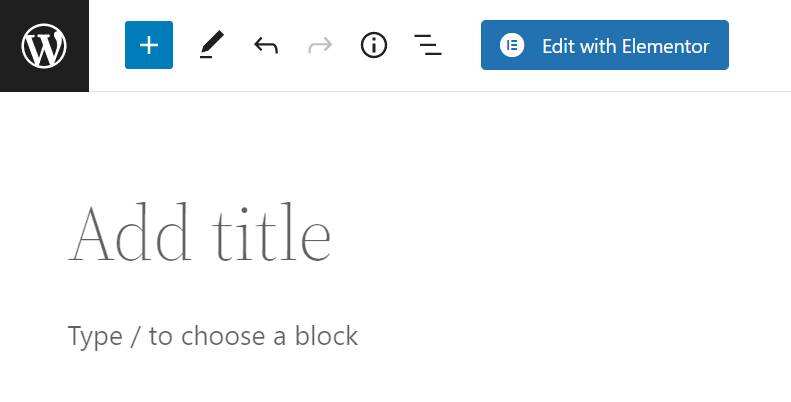
Task: Toggle the List View sidebar
Action: (428, 45)
